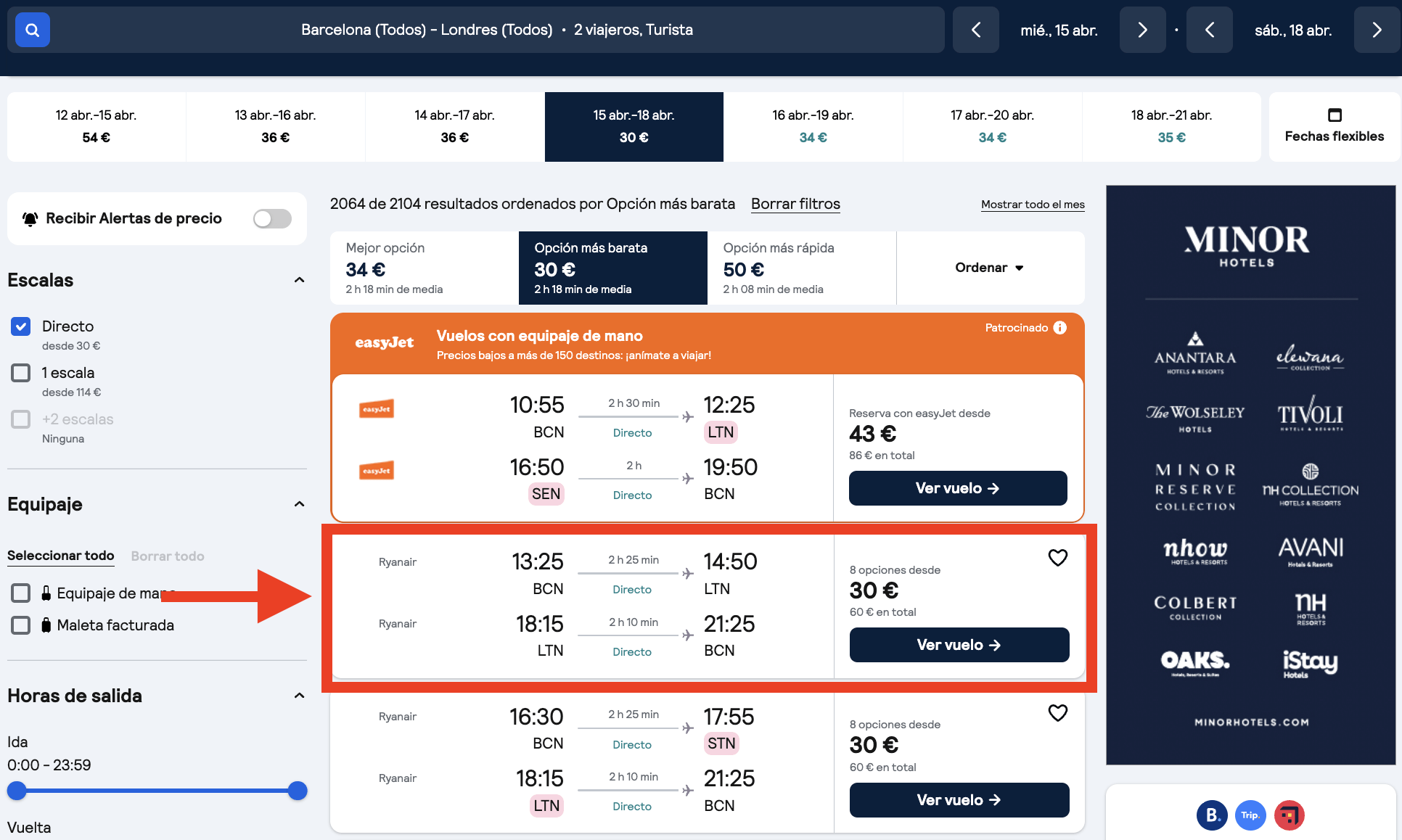Select the 16 abr.-19 abr. date tab
This screenshot has height=840, width=1402.
pos(813,126)
